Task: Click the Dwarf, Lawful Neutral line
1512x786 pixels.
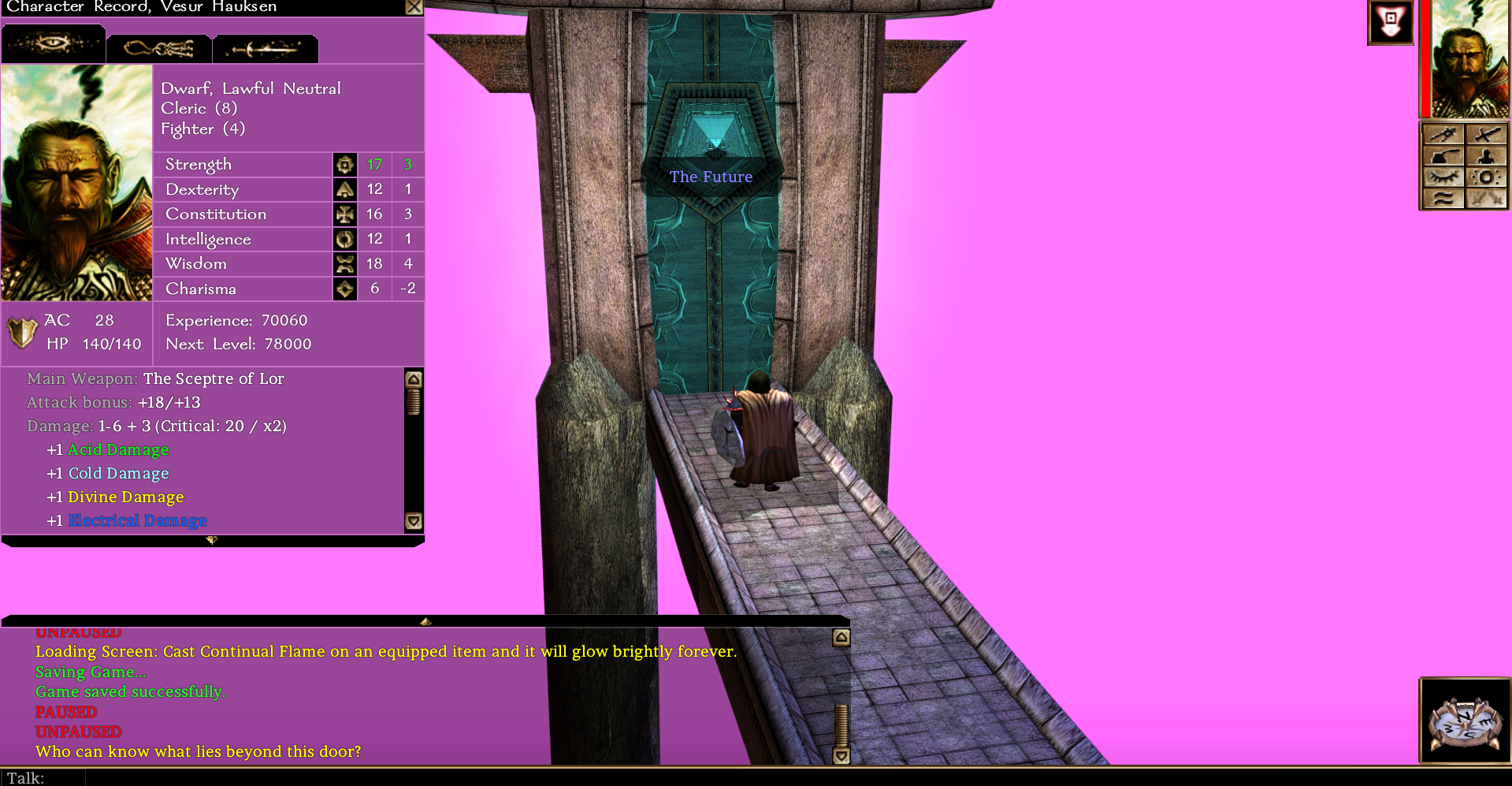Action: (251, 88)
